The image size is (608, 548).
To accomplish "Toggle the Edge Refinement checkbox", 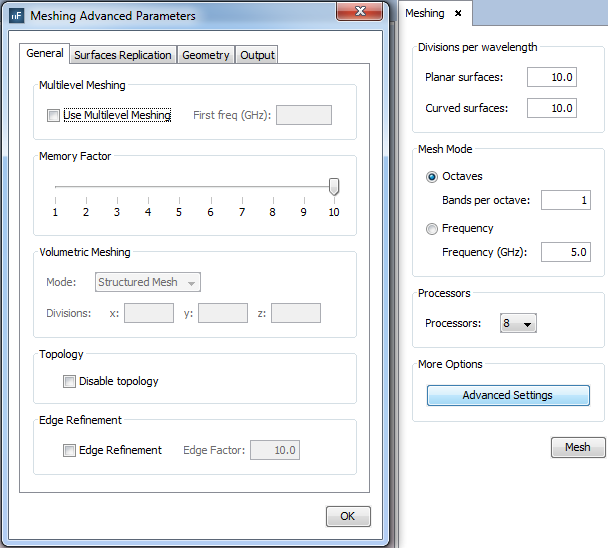I will (x=70, y=450).
